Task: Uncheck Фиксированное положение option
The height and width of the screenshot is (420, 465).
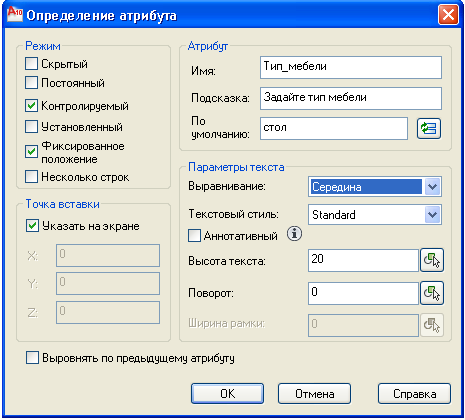Action: pos(31,151)
